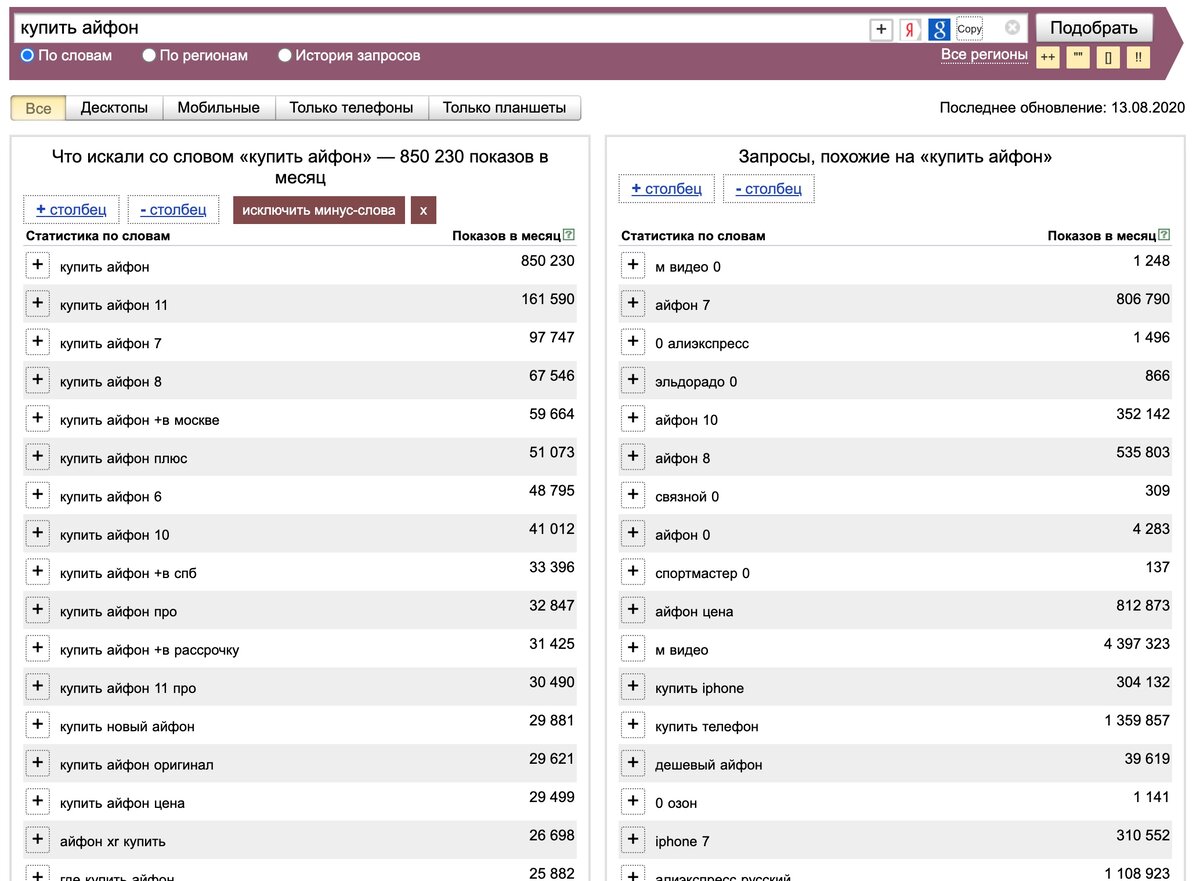Click the plus icon in search field
This screenshot has height=881, width=1200.
[881, 29]
